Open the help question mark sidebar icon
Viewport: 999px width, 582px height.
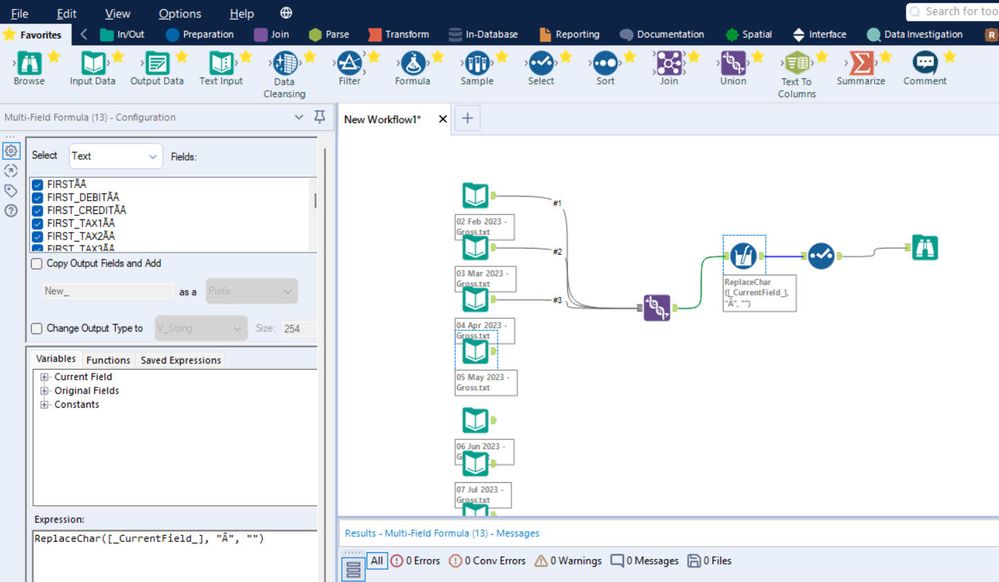point(11,210)
